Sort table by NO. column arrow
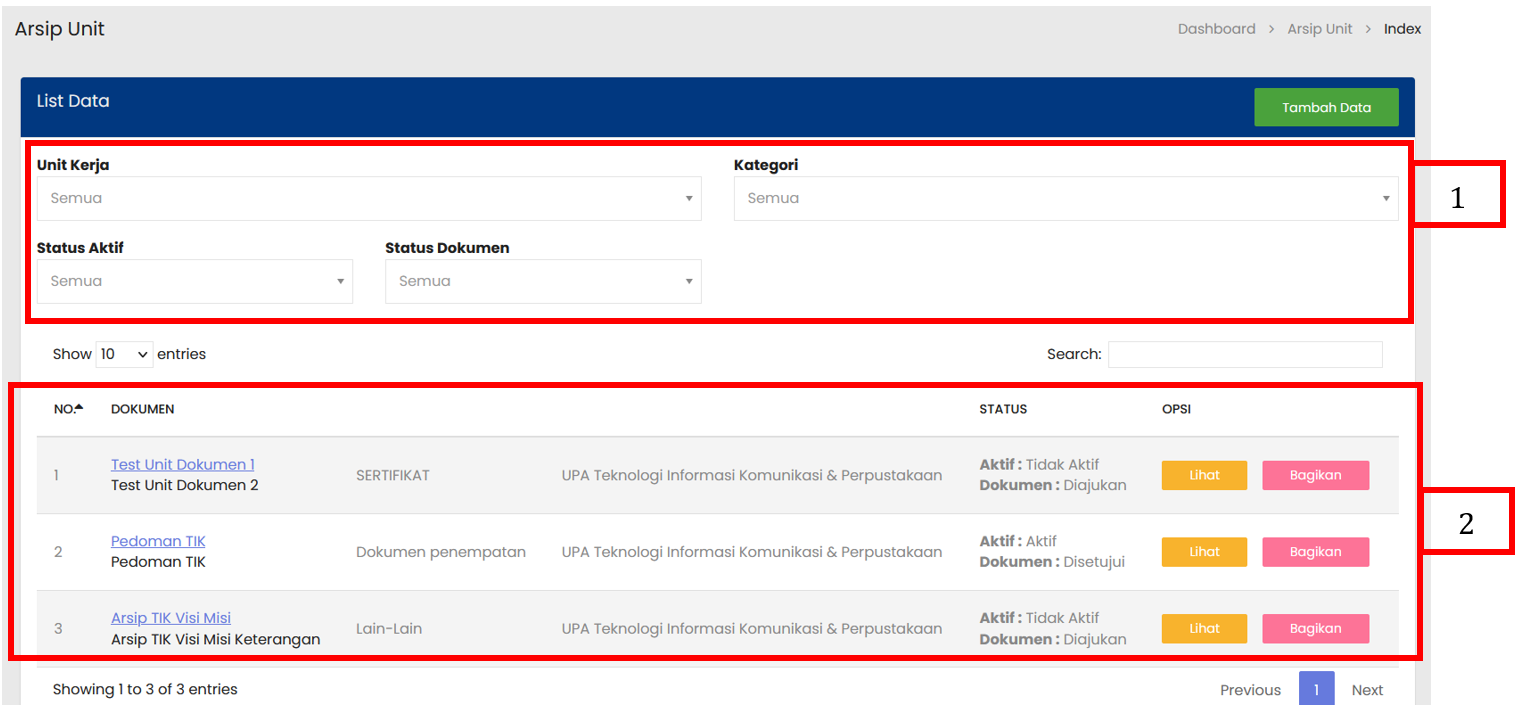This screenshot has height=719, width=1519. coord(79,408)
